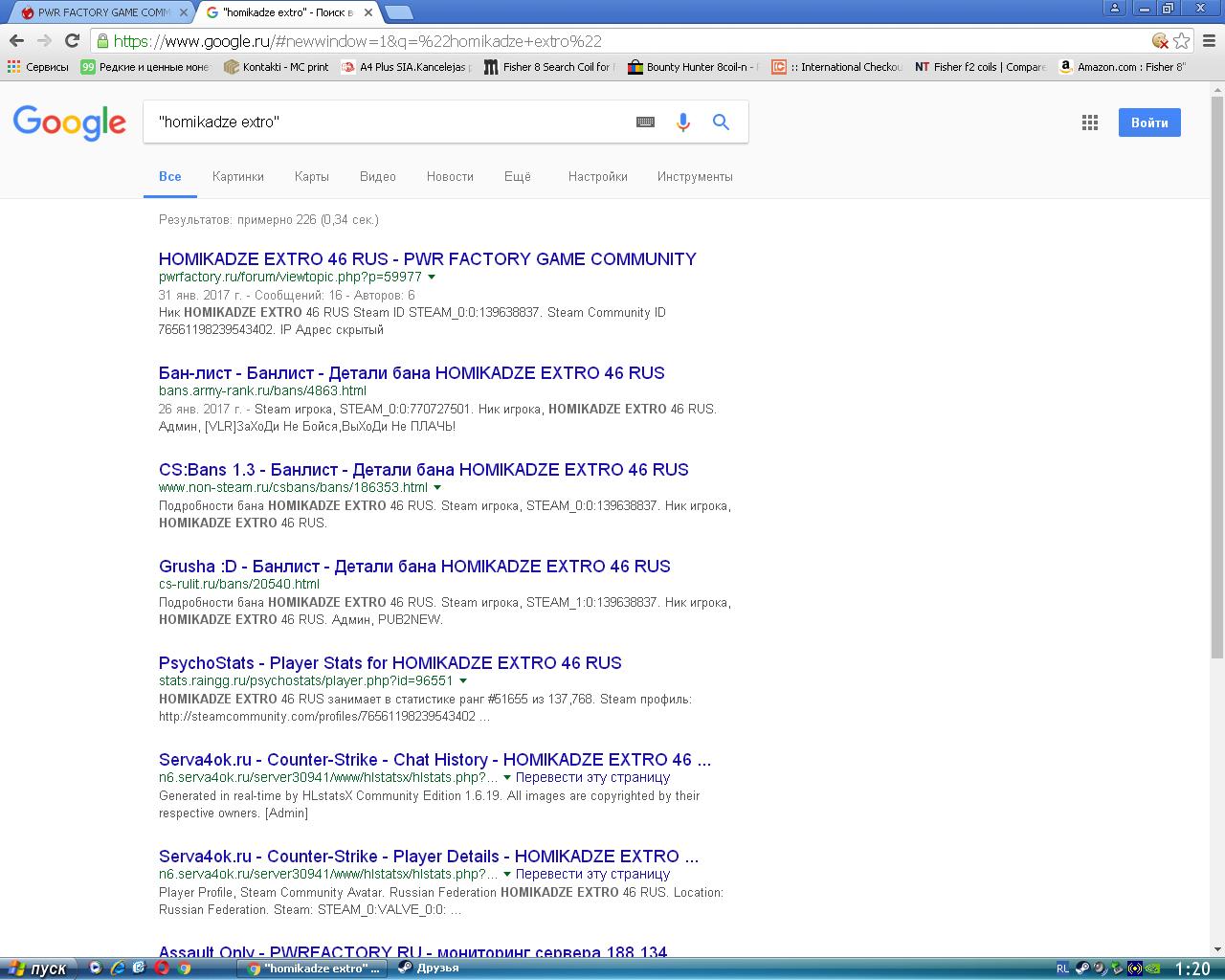1225x980 pixels.
Task: Open the on-screen keyboard input tool
Action: coord(645,122)
